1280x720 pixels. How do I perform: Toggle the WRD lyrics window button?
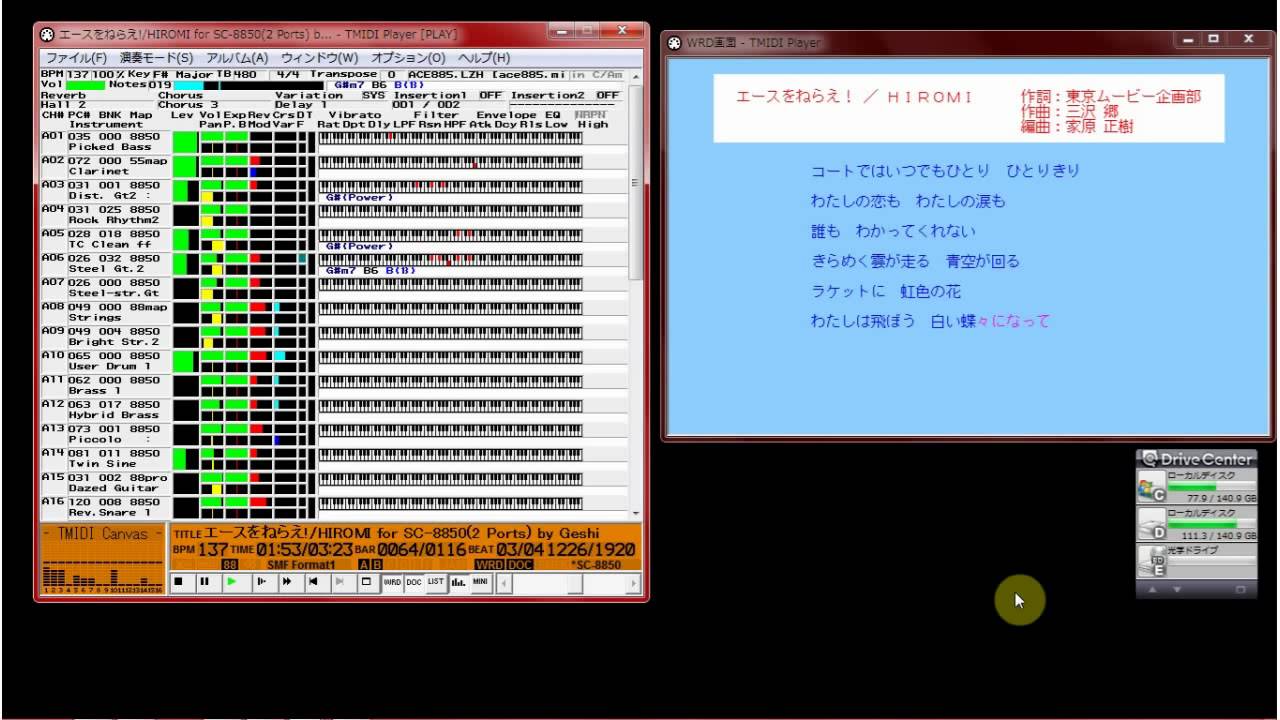click(x=392, y=581)
